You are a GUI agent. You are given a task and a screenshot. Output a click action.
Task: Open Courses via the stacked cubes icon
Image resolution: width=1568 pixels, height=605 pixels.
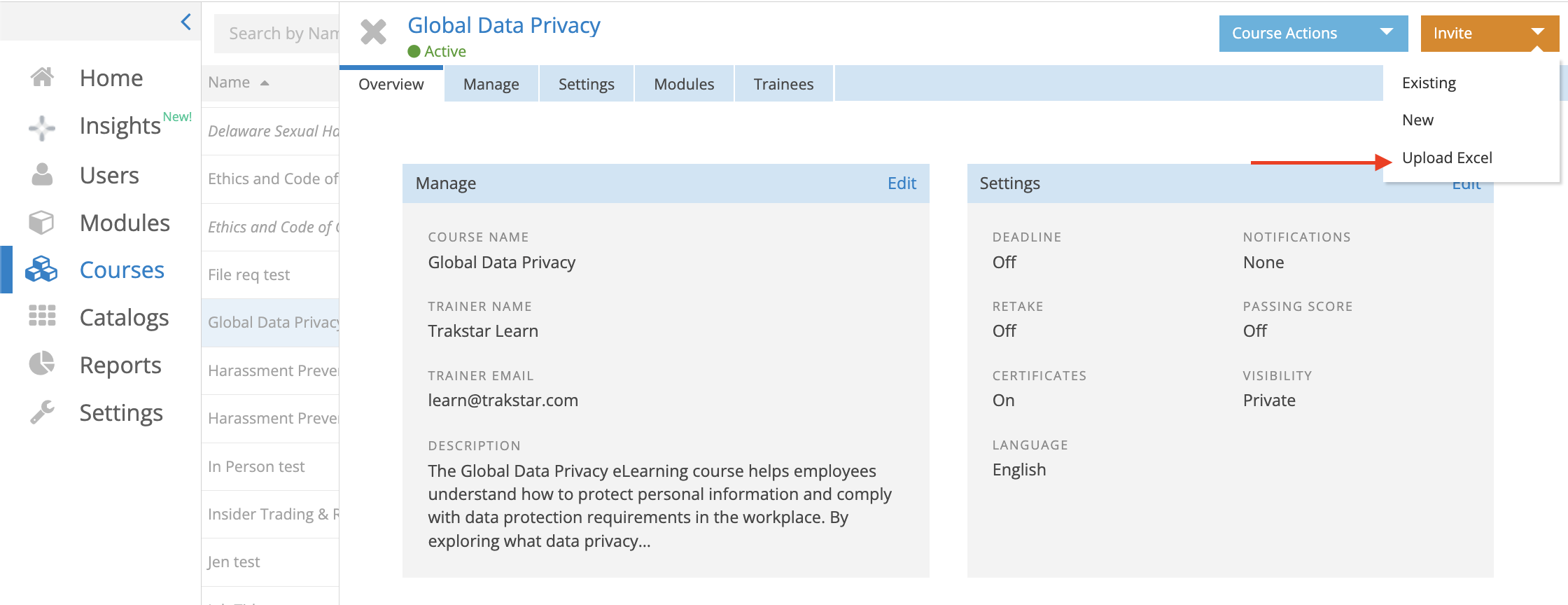tap(41, 270)
